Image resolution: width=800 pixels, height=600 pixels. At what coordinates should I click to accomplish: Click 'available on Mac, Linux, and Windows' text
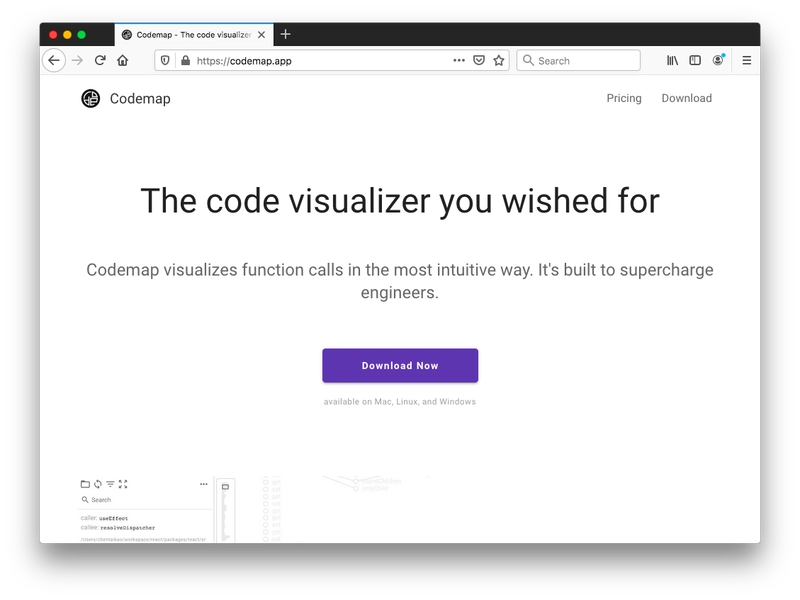[x=400, y=402]
